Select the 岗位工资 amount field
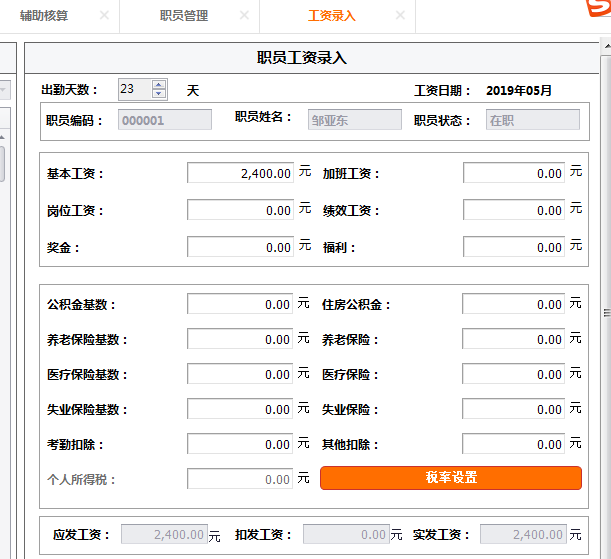This screenshot has height=559, width=611. [x=240, y=210]
